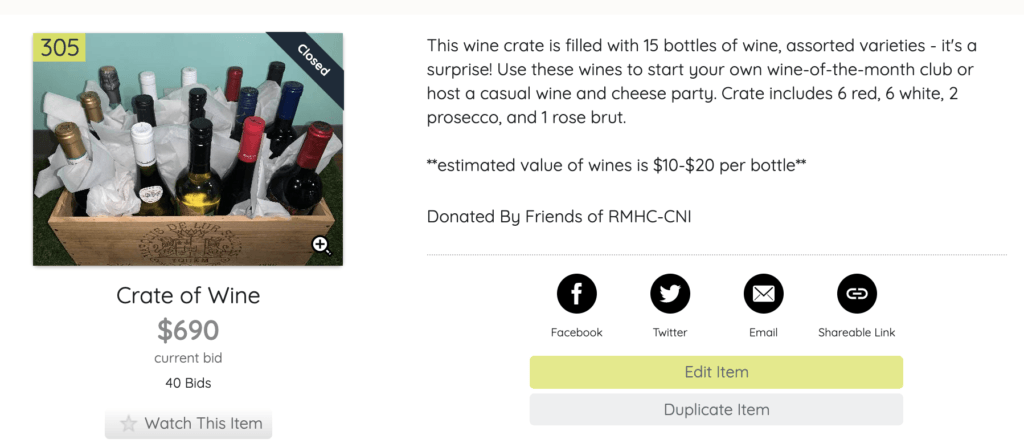Image resolution: width=1024 pixels, height=447 pixels.
Task: Open the wine crate photo thumbnail
Action: click(188, 149)
